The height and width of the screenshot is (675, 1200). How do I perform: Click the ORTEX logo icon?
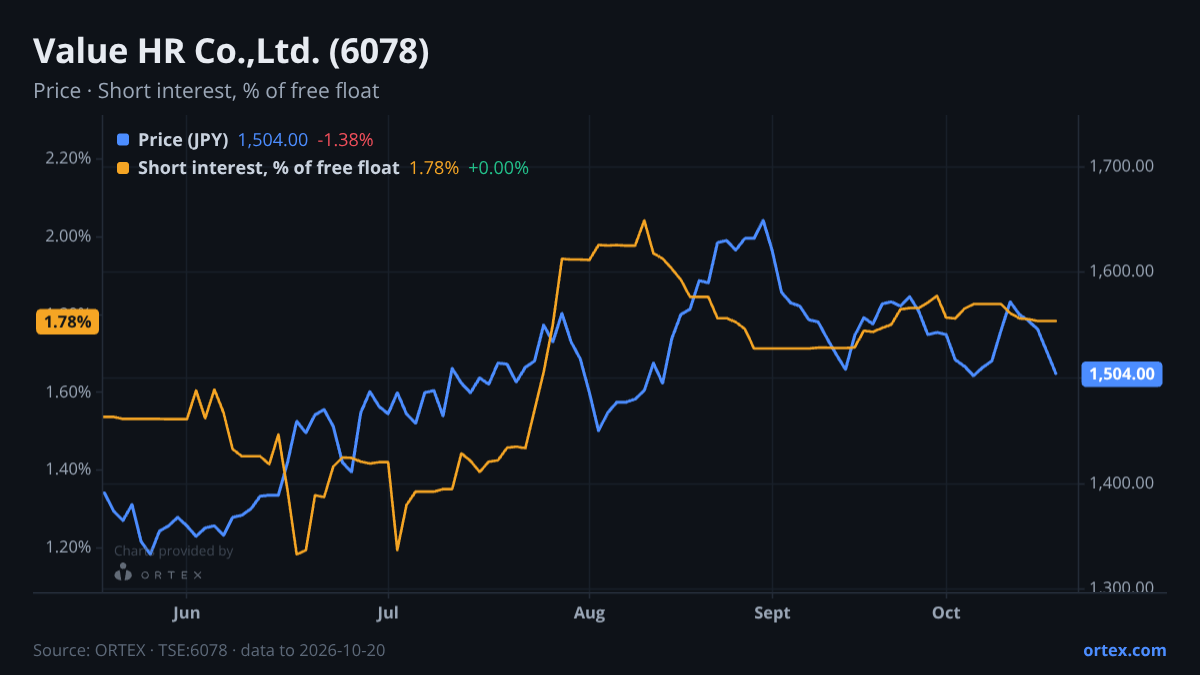pos(123,573)
